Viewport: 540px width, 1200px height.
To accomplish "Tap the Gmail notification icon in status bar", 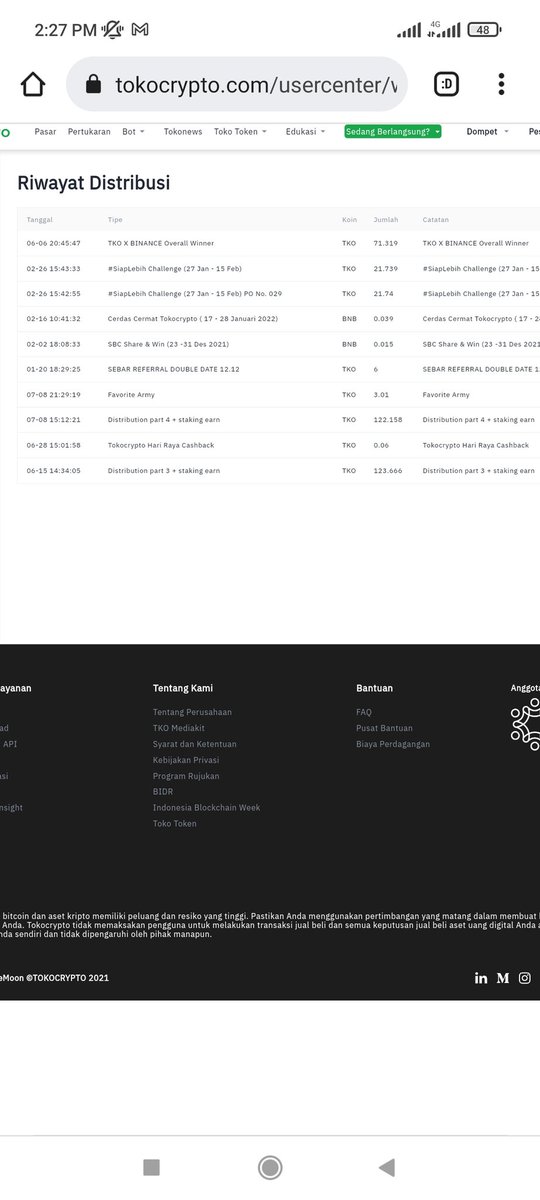I will pos(140,30).
